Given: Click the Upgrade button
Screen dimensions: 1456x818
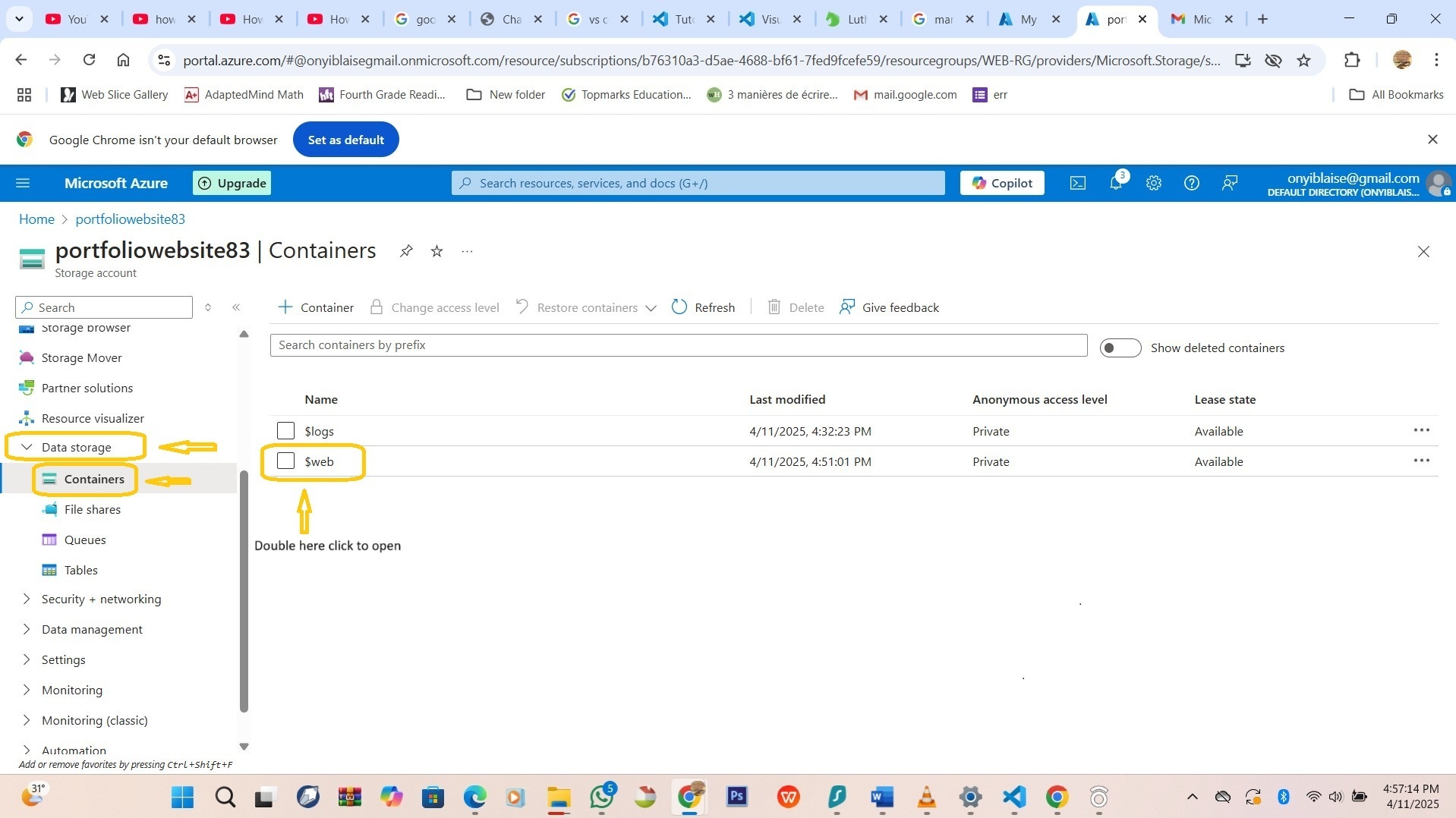Looking at the screenshot, I should coord(232,183).
